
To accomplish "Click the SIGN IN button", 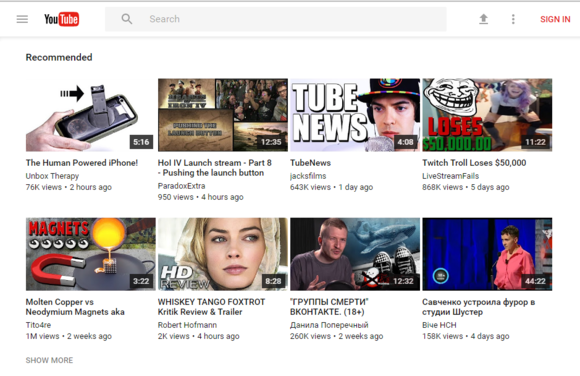I will point(555,19).
